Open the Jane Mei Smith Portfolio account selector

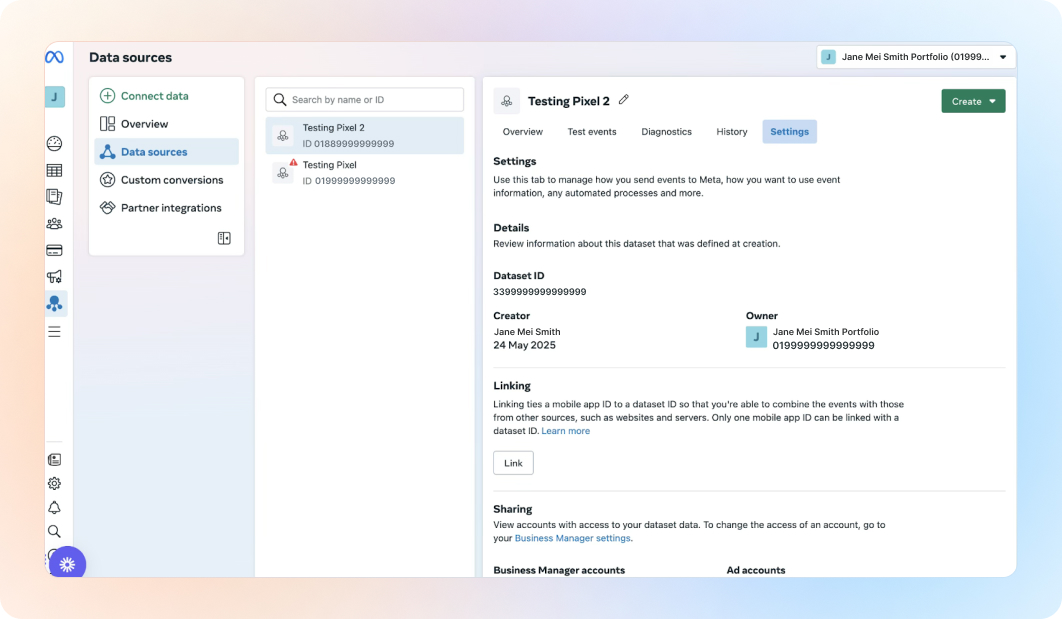coord(916,57)
